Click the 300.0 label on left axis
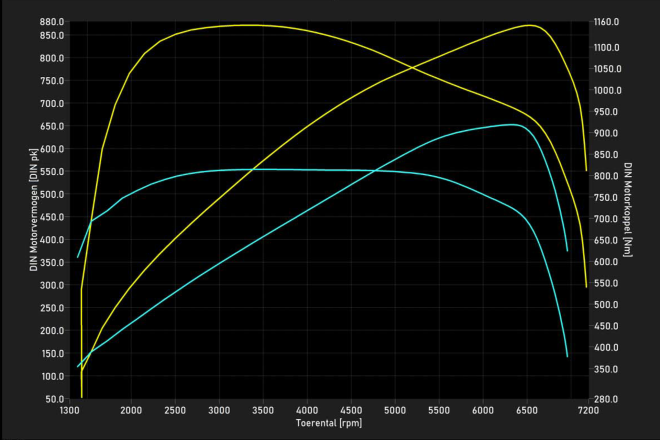This screenshot has height=440, width=660. (52, 285)
